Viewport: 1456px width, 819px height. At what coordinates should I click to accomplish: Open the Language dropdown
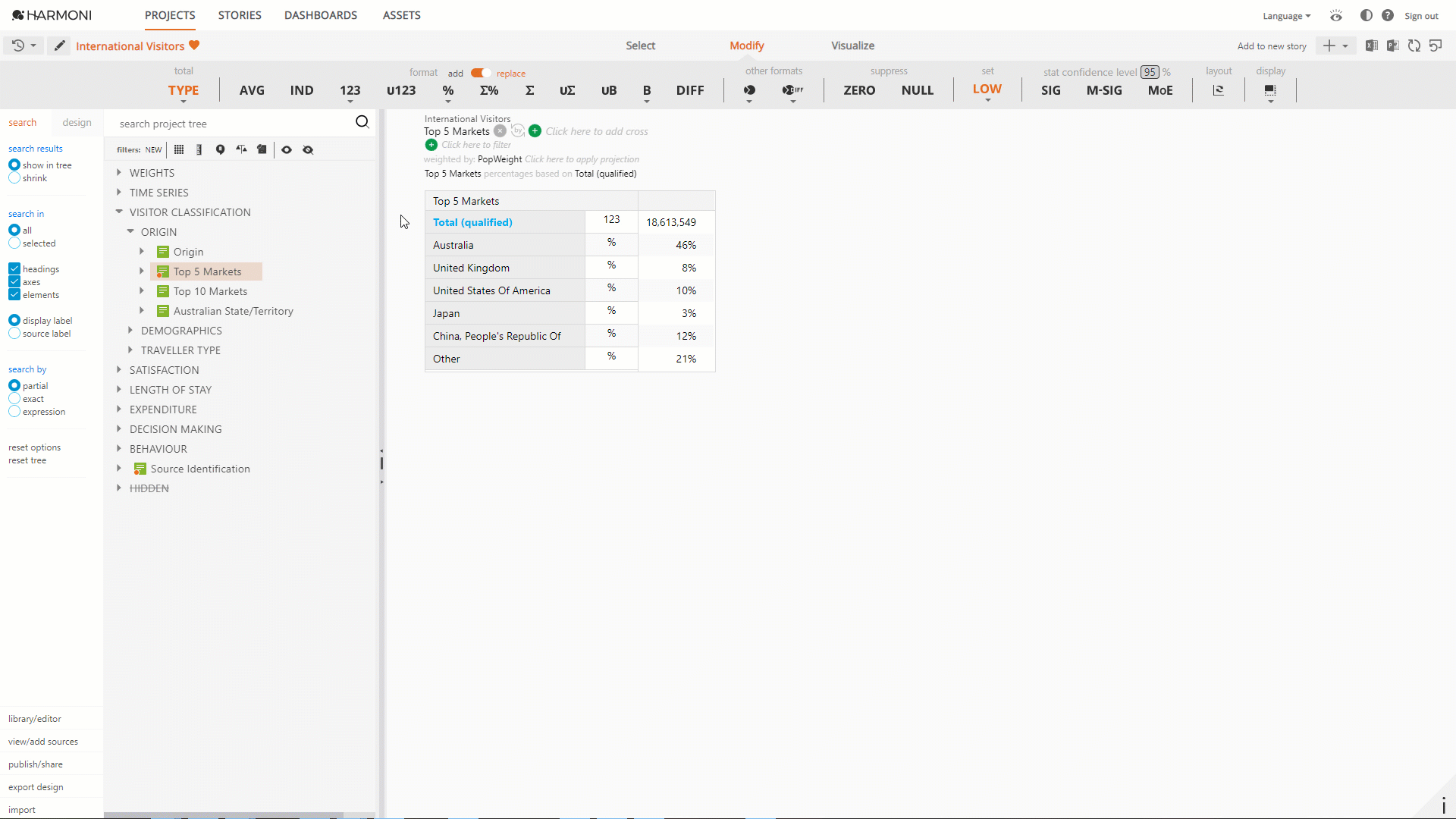[x=1286, y=16]
